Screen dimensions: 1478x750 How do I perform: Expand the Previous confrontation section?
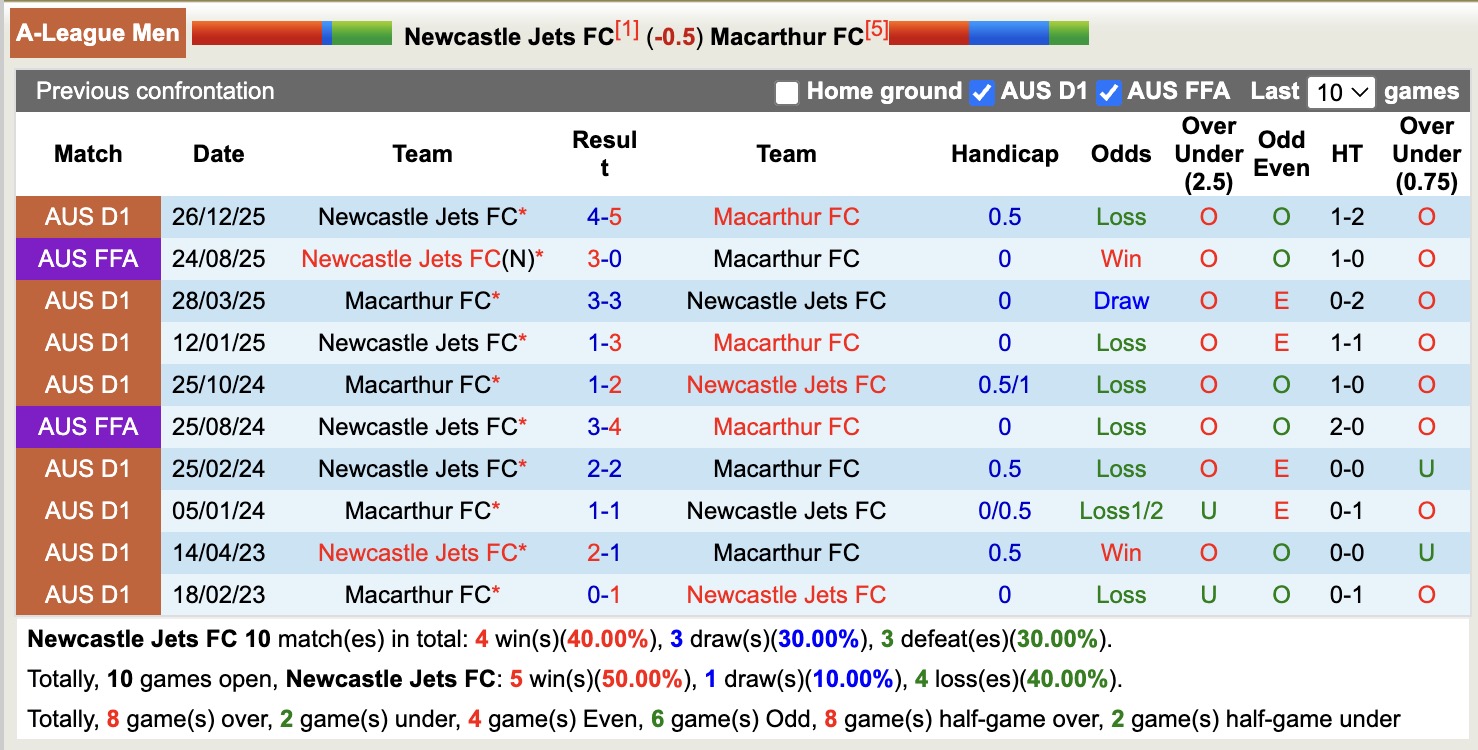coord(153,91)
